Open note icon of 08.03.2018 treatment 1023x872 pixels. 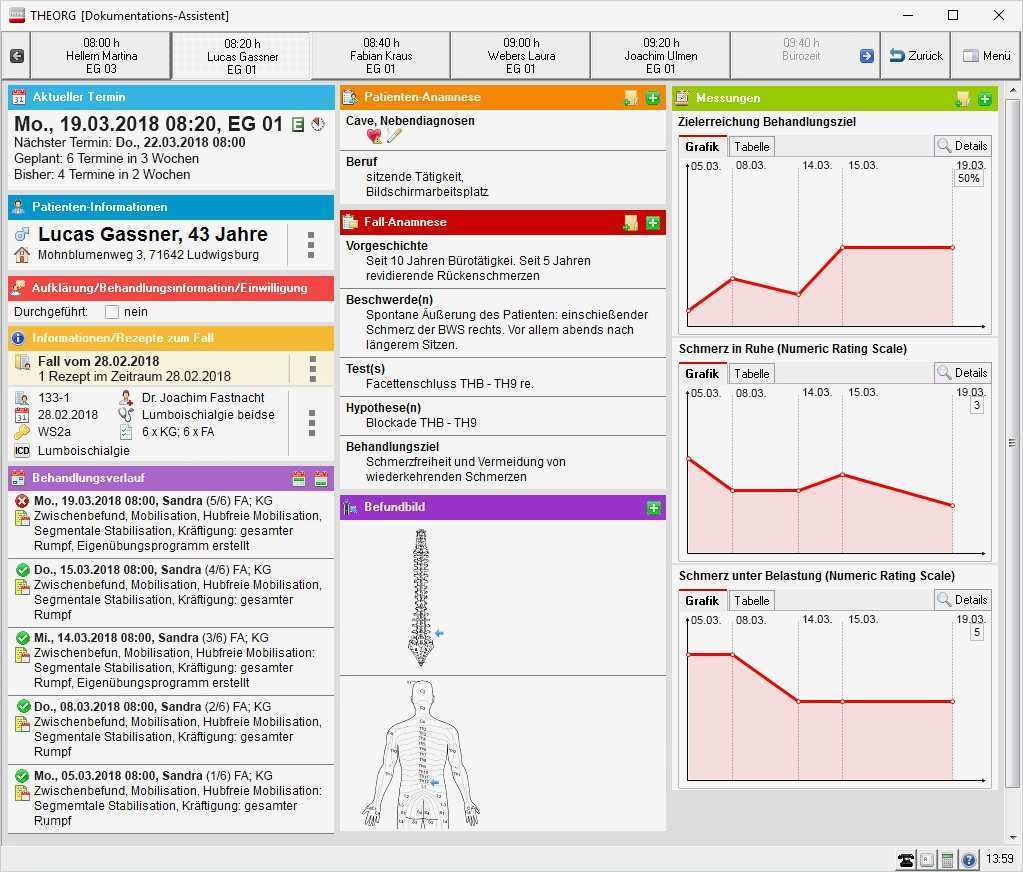(x=22, y=723)
